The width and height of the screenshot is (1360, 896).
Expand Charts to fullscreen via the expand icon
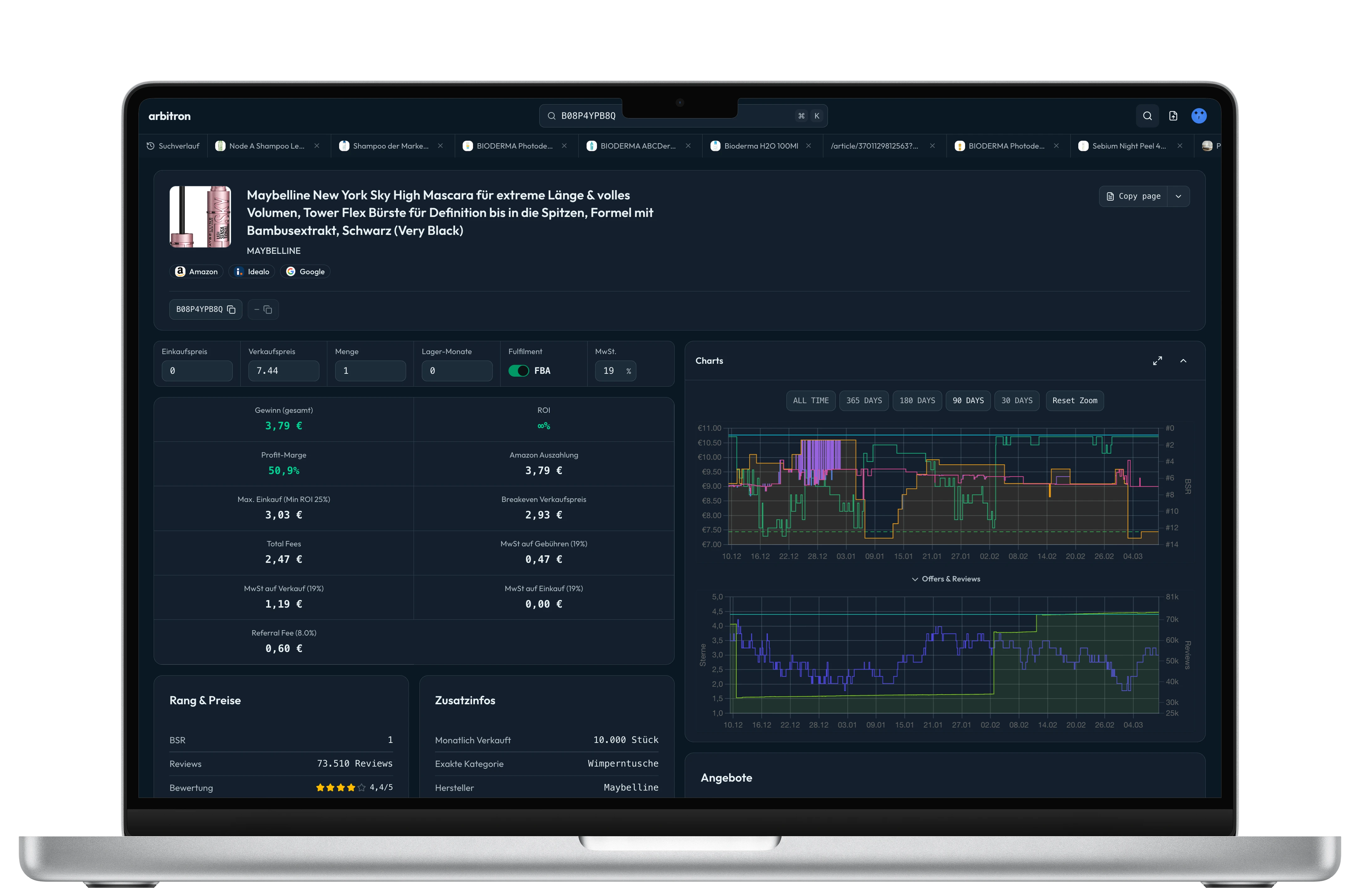pos(1158,361)
